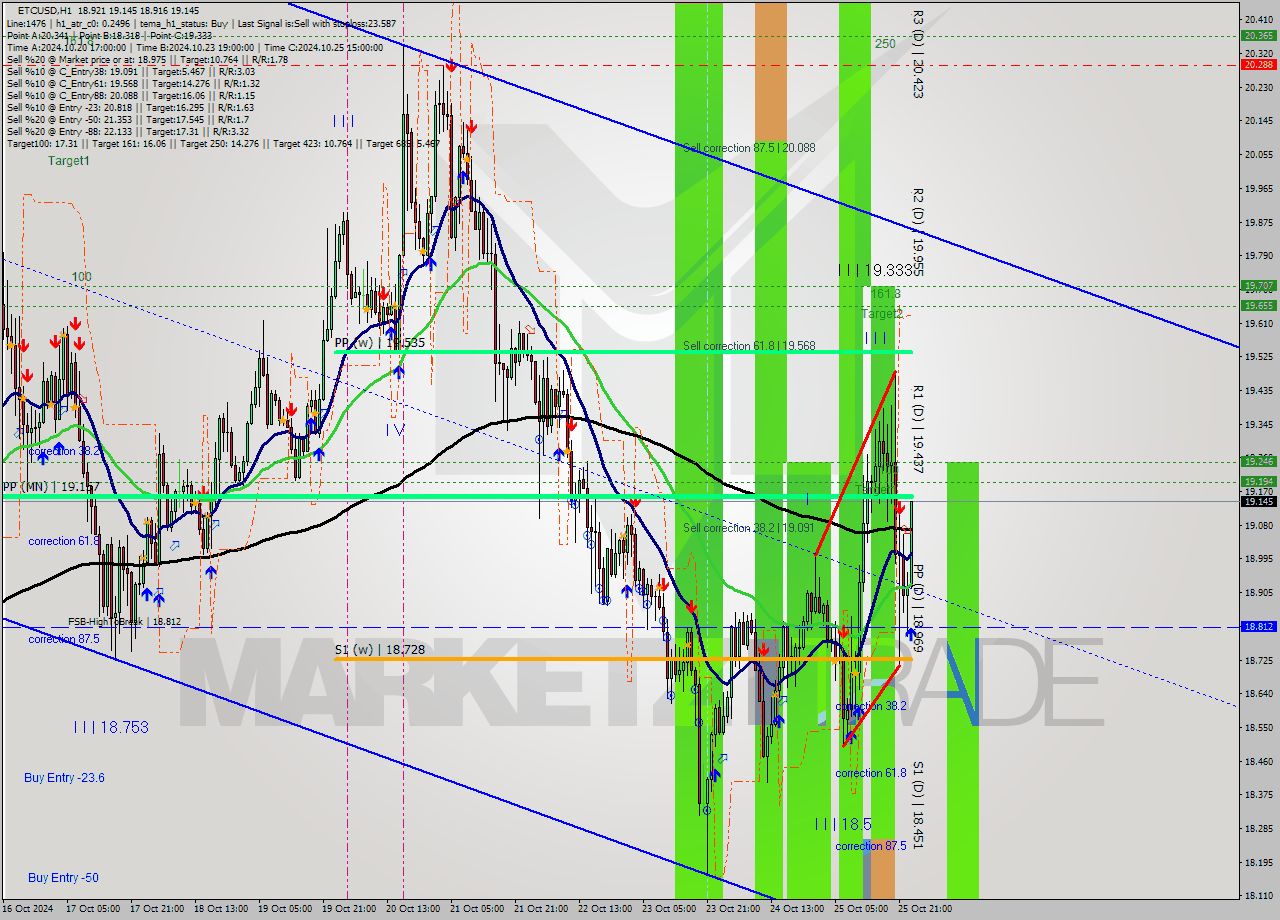
Task: Click the Target2 label under 161.8
Action: pyautogui.click(x=883, y=314)
